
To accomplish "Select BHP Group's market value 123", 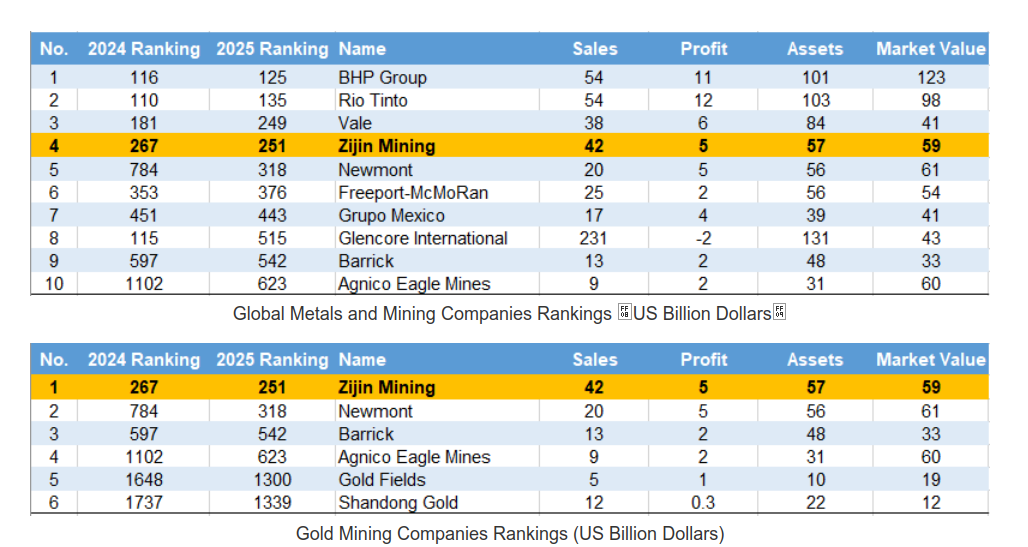I will point(931,77).
